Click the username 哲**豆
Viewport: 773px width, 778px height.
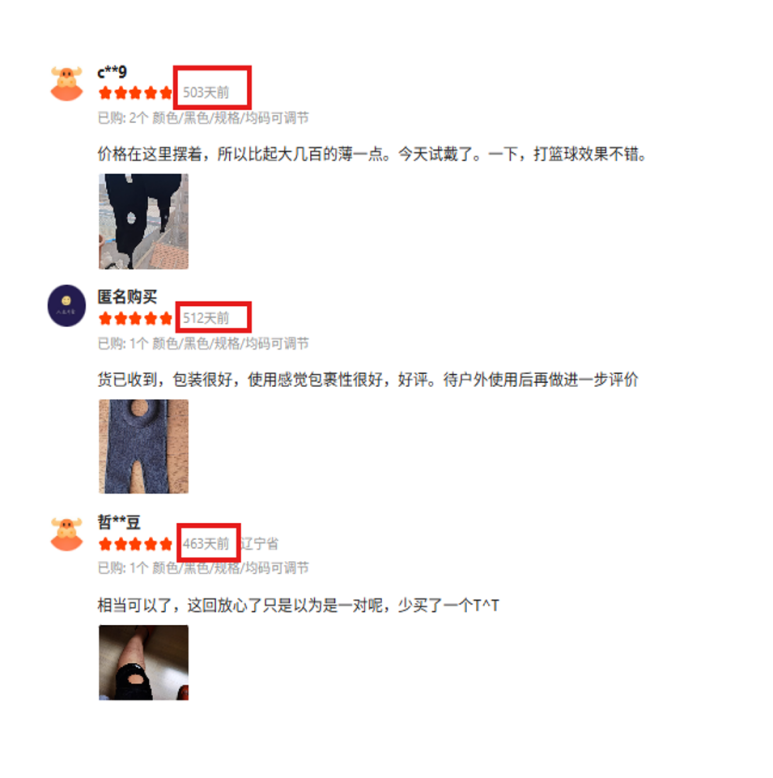[x=119, y=522]
